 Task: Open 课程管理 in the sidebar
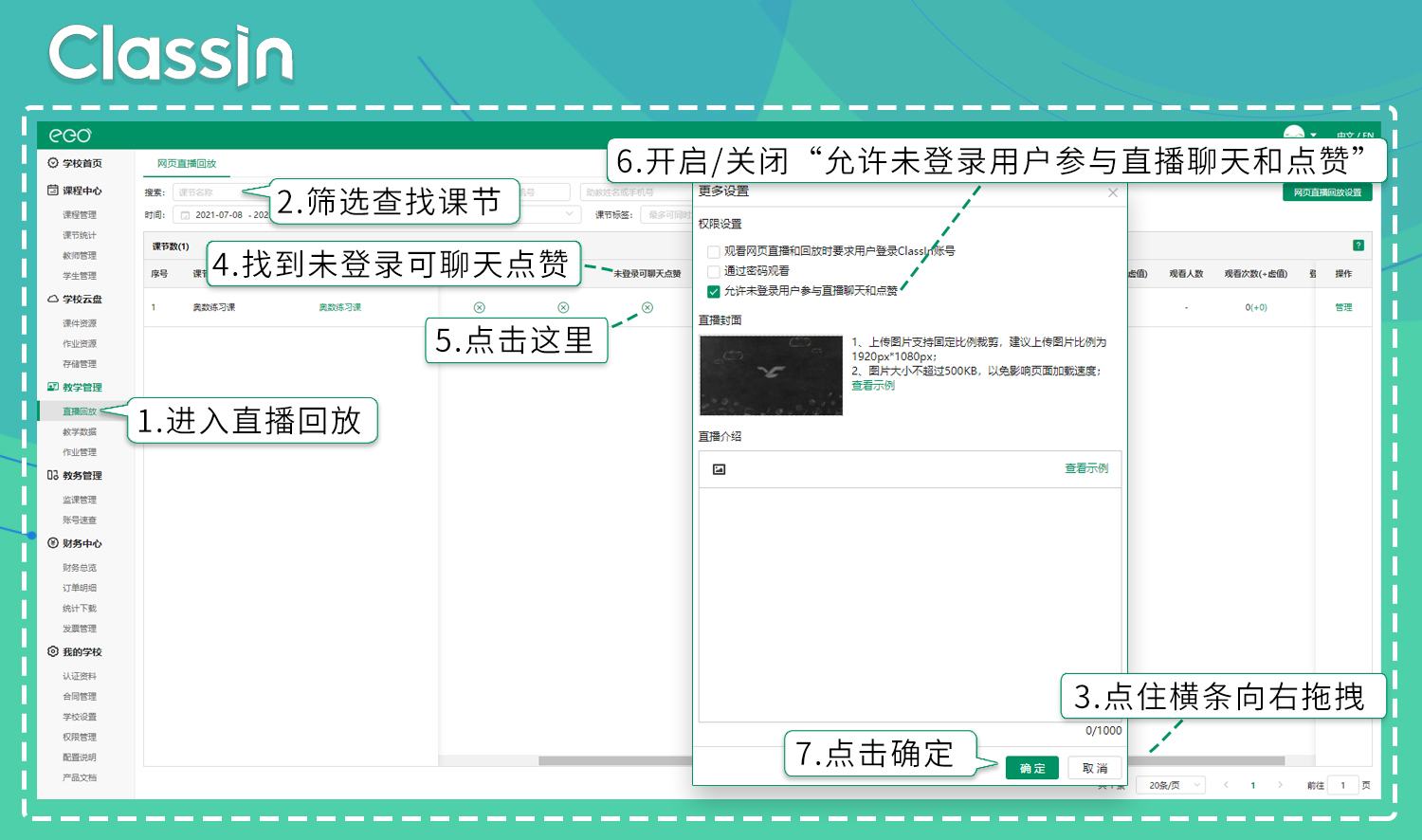point(80,215)
